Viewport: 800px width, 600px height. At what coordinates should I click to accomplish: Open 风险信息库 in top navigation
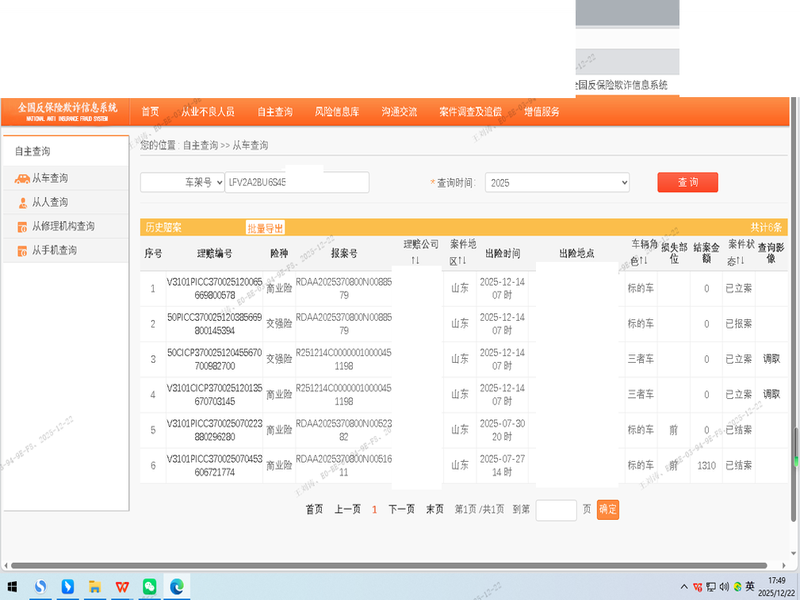(x=336, y=112)
